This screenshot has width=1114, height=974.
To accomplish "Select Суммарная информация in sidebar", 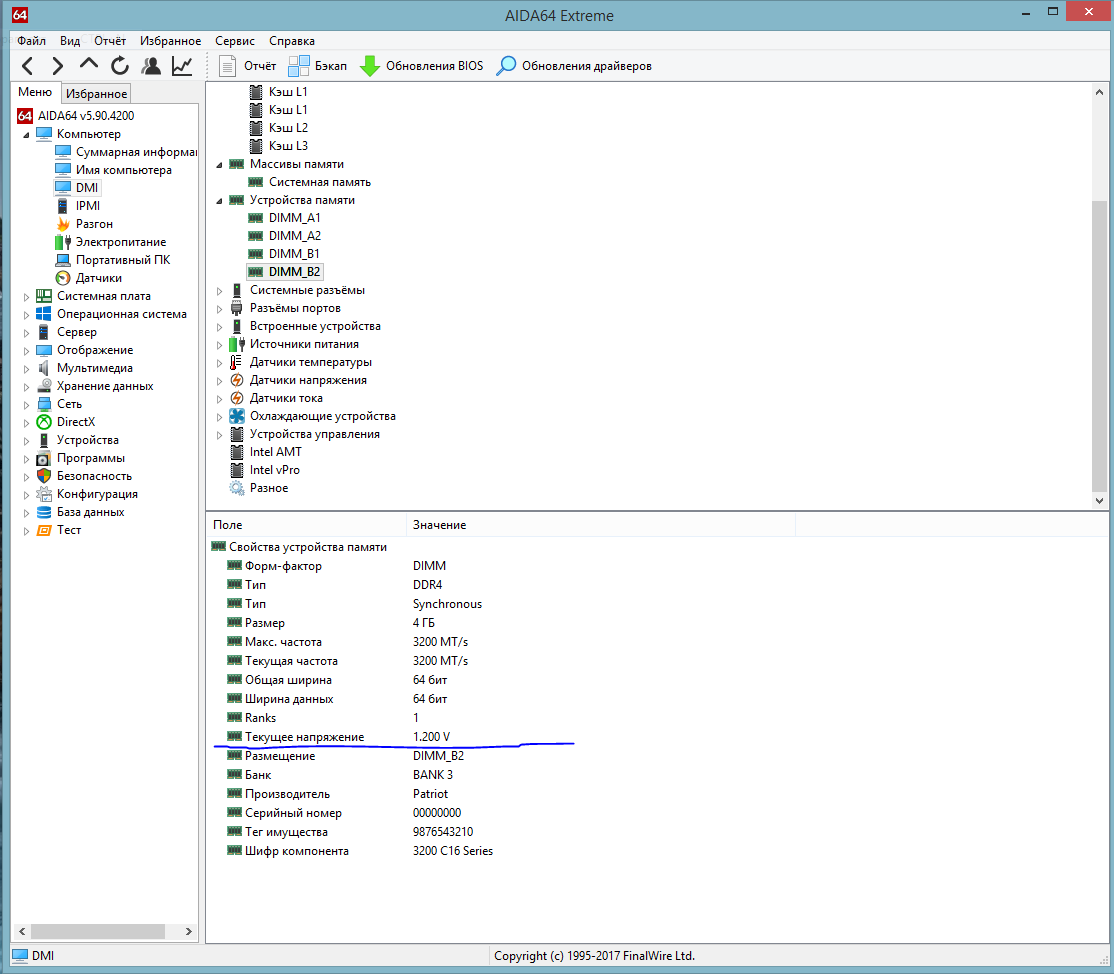I will click(x=126, y=152).
